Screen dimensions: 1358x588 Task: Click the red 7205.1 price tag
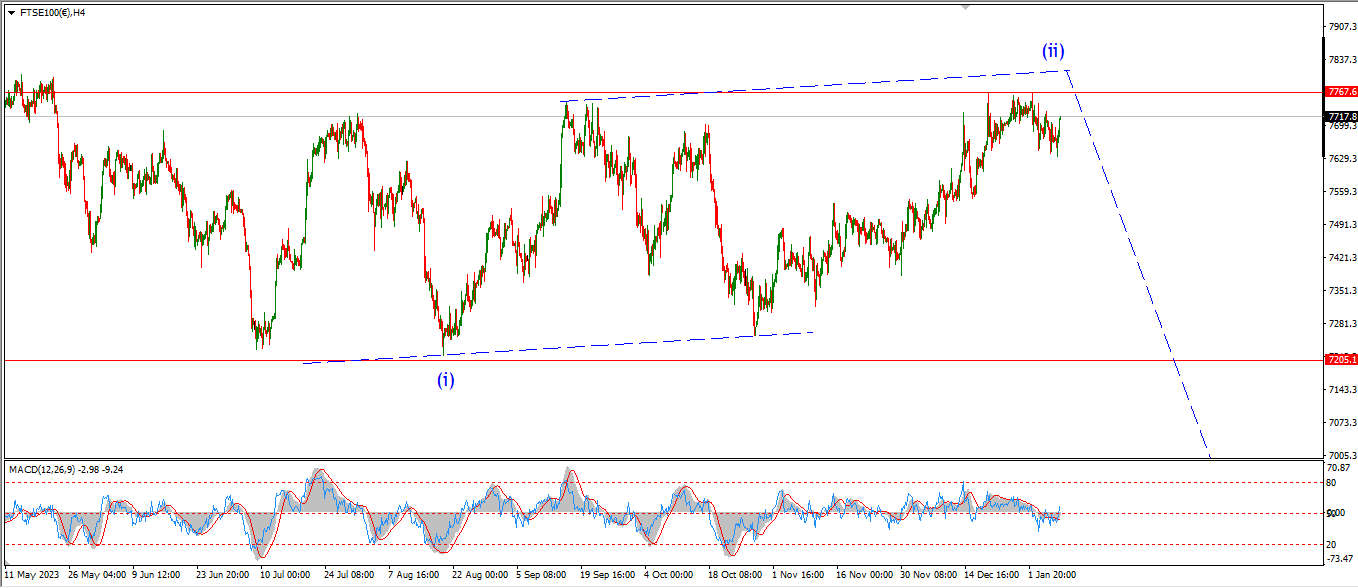[x=1341, y=360]
